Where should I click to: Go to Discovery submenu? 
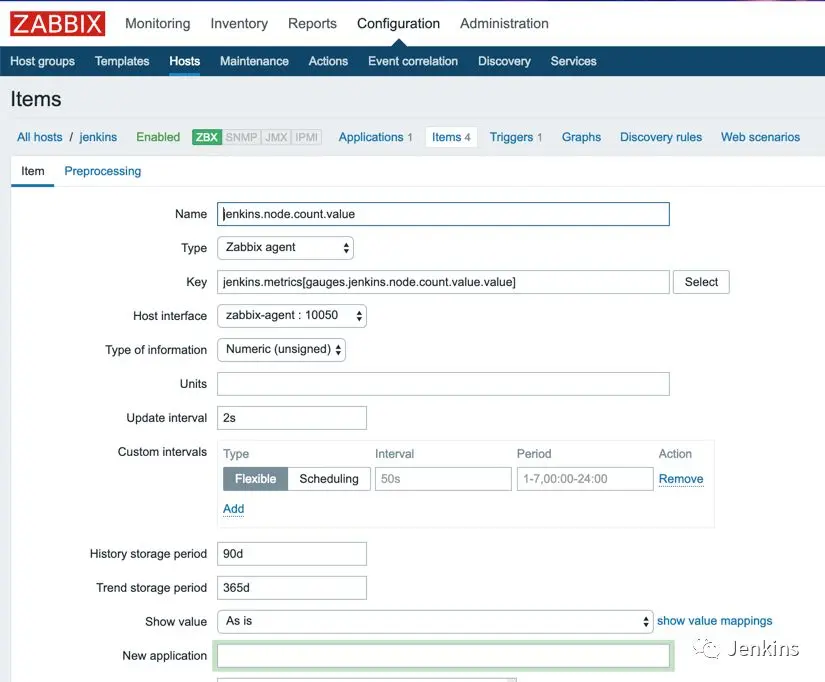tap(504, 61)
